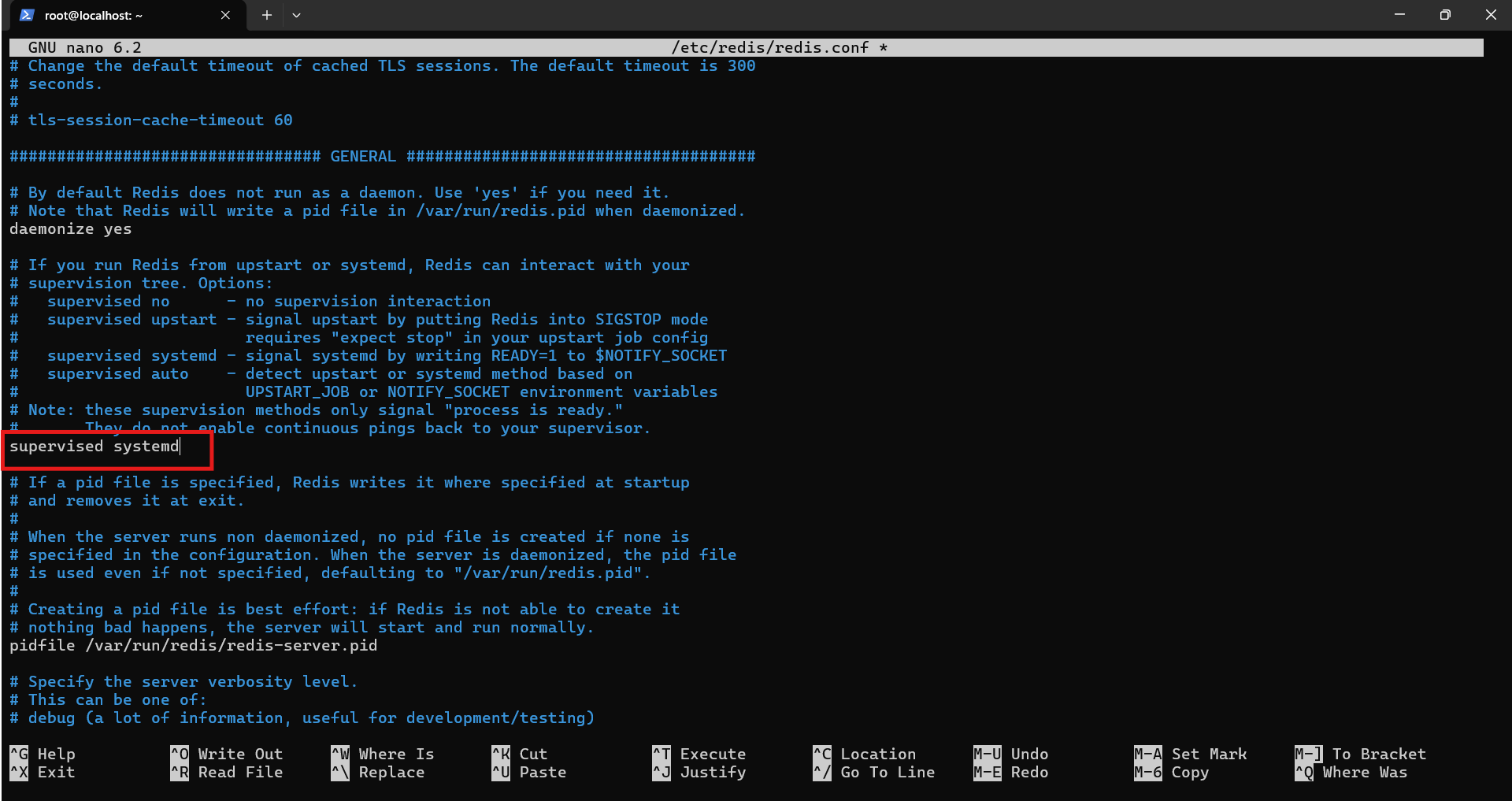The height and width of the screenshot is (801, 1512).
Task: Select the root@localhost: ~ tab
Action: pos(118,15)
